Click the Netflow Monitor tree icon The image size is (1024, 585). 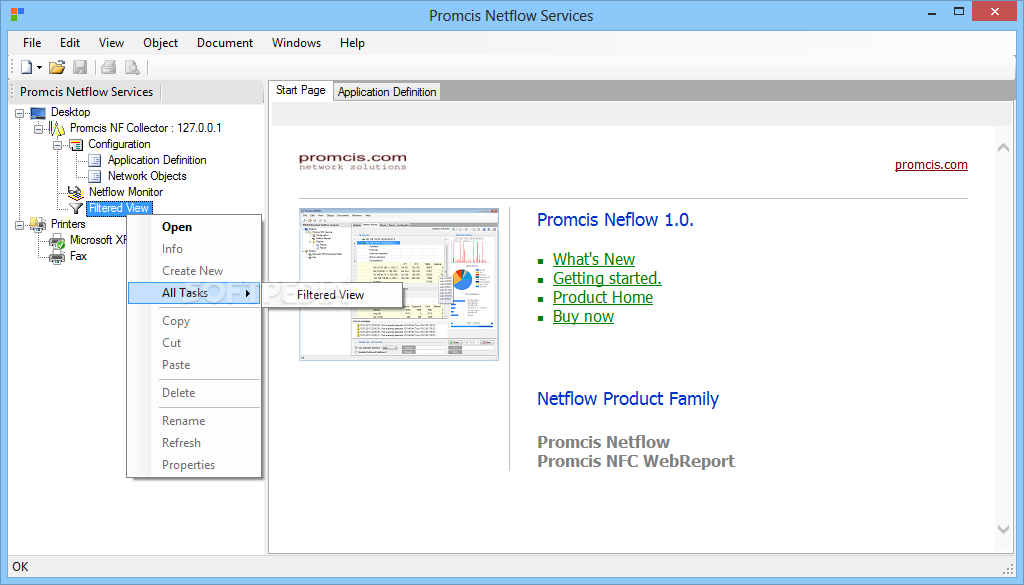76,192
